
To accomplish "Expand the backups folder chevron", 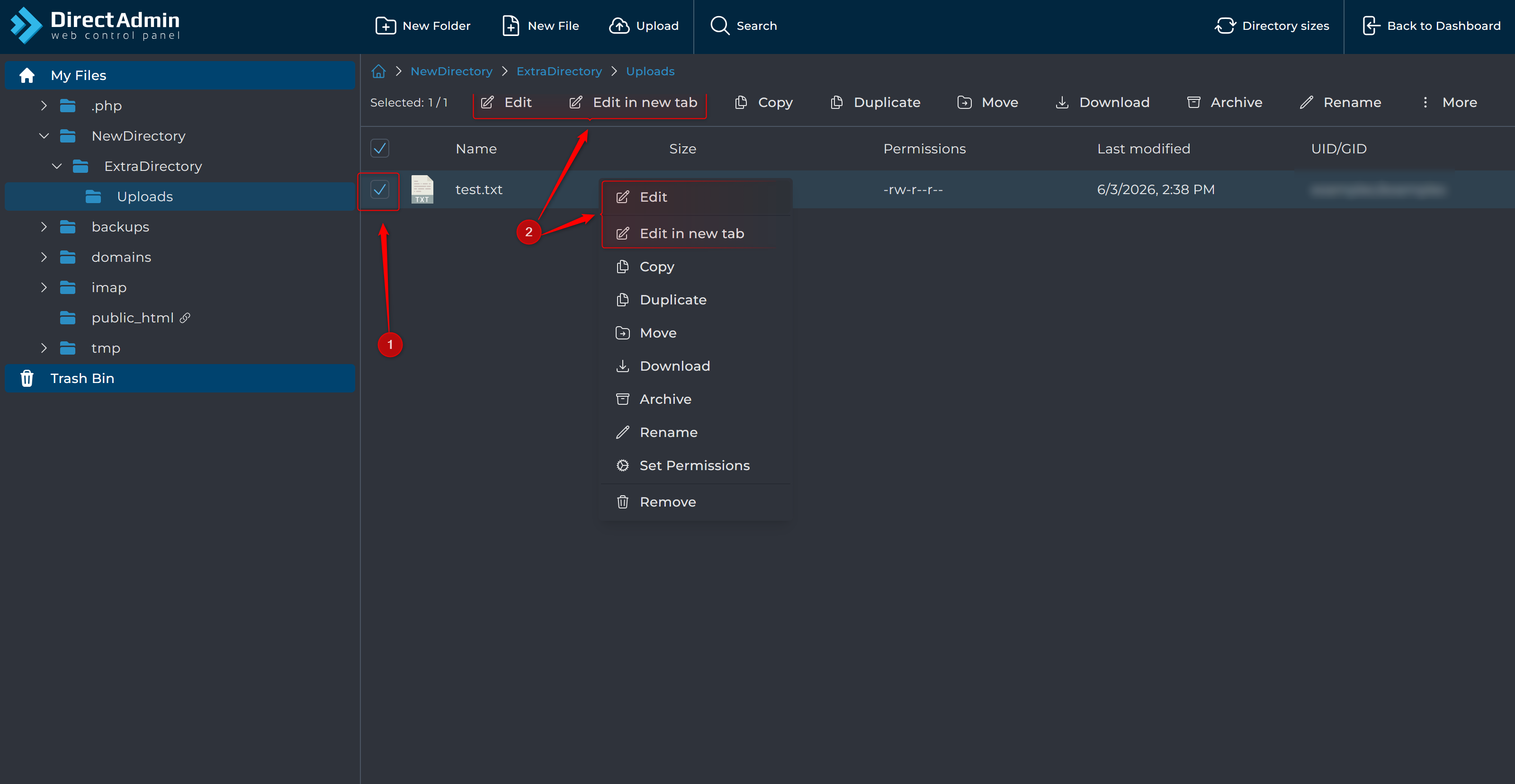I will [44, 227].
